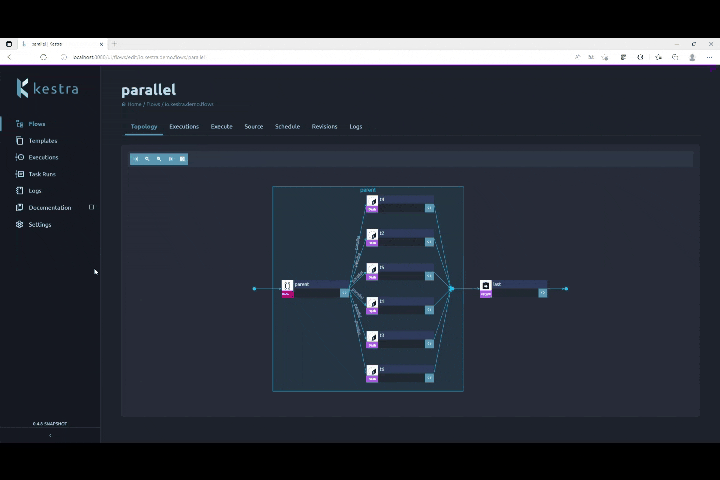Go to Home in the breadcrumb
The width and height of the screenshot is (720, 480).
[134, 104]
